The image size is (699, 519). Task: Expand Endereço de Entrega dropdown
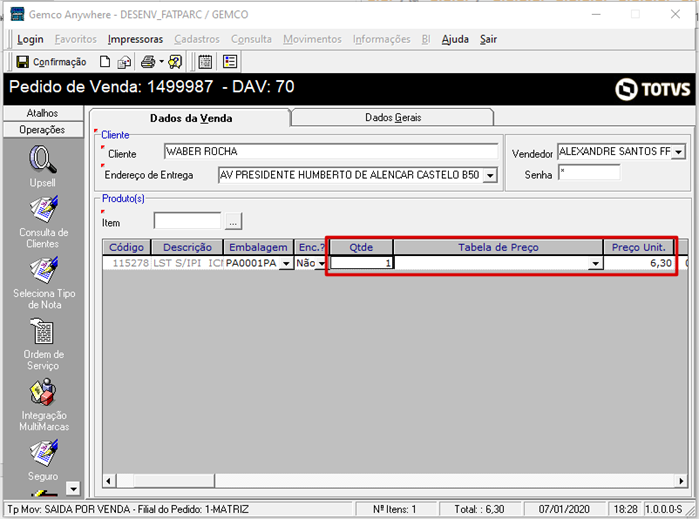tap(490, 175)
